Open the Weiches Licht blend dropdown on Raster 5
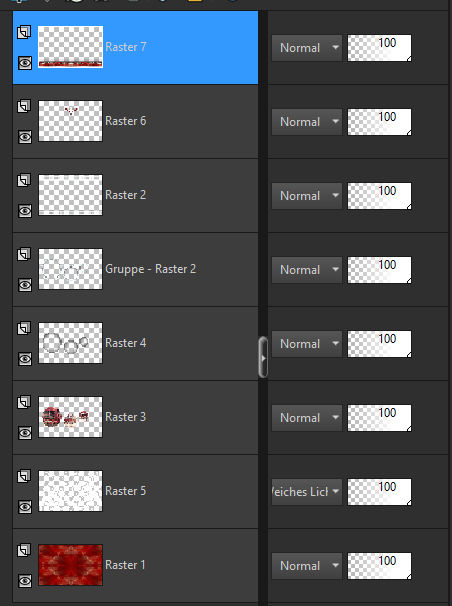This screenshot has height=606, width=452. 307,492
